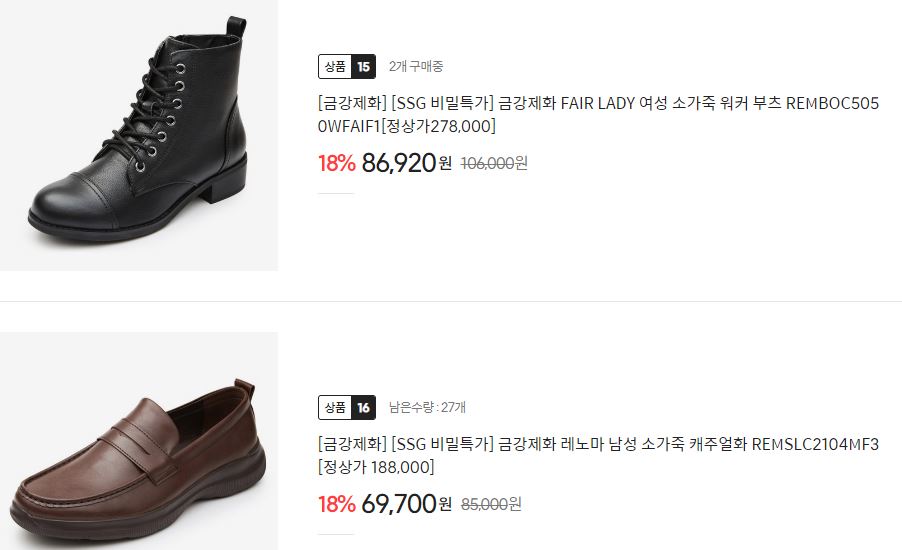902x550 pixels.
Task: Click the [정상가278,000] text of the boot listing
Action: [x=438, y=126]
